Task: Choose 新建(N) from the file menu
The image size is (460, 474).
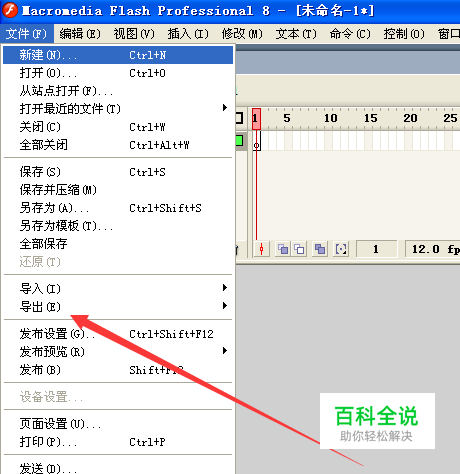Action: (x=118, y=55)
